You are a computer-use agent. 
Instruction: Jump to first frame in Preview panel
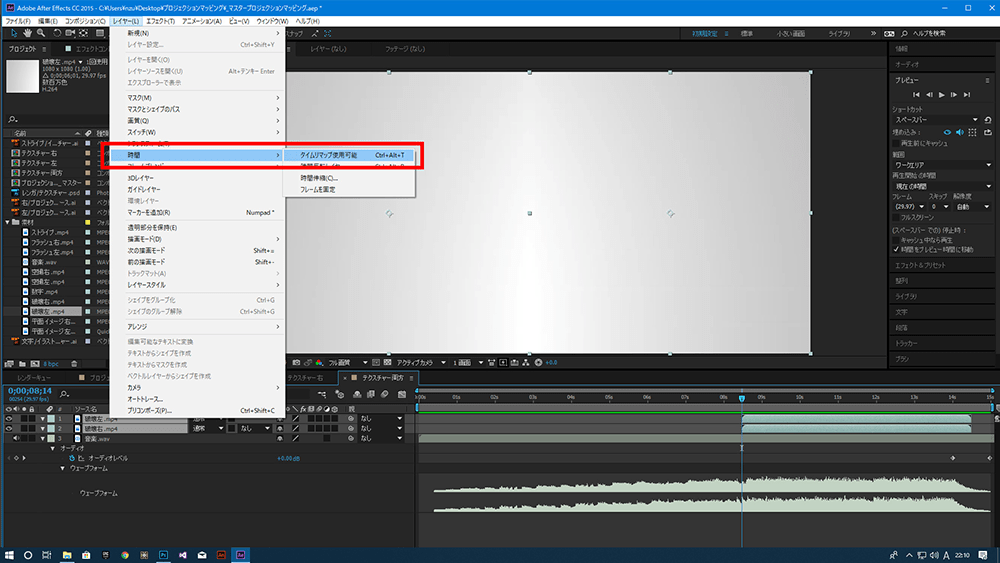pyautogui.click(x=916, y=94)
